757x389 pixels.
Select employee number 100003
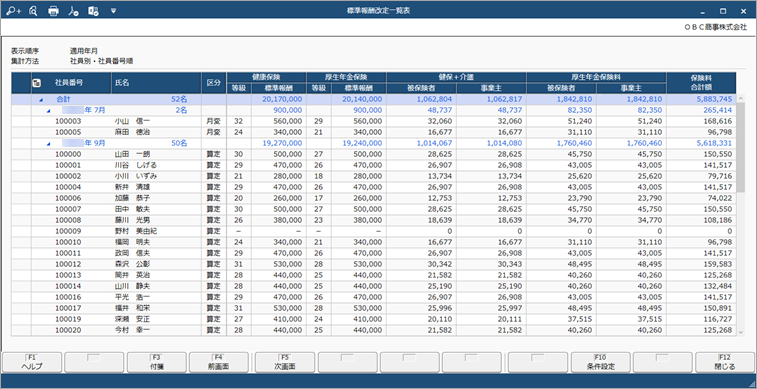(x=68, y=121)
